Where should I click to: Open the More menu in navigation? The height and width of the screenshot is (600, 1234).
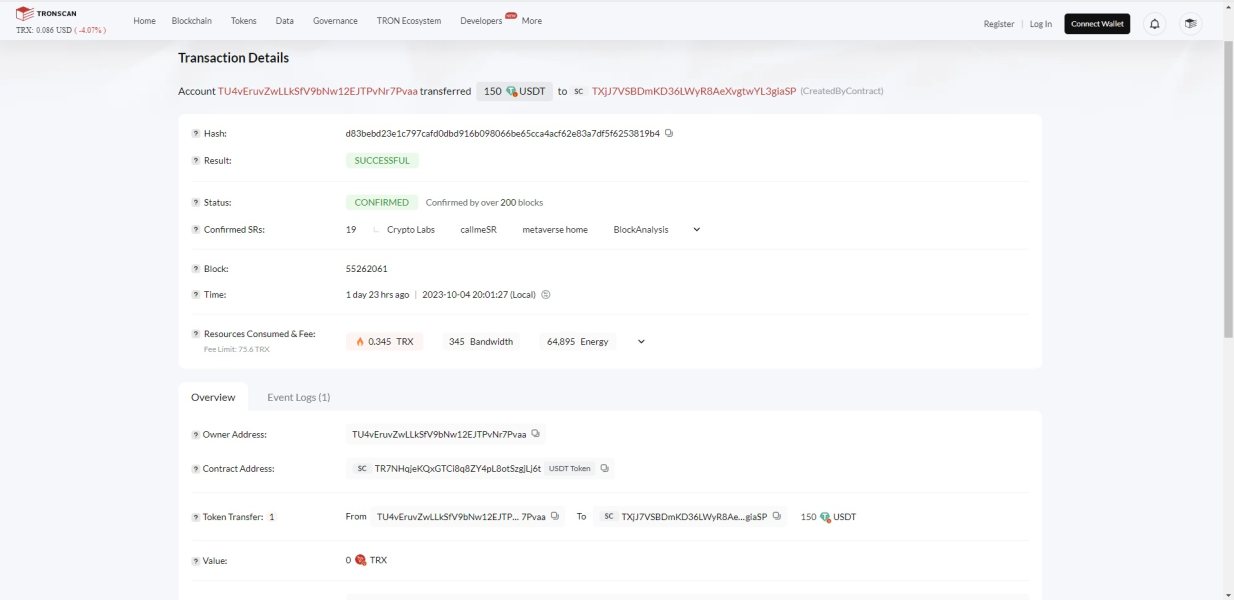531,21
